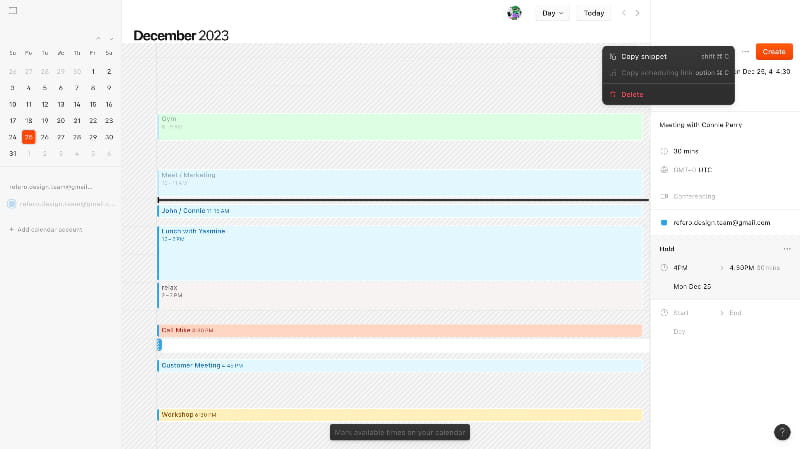Click the account email heading in sidebar

[x=51, y=187]
